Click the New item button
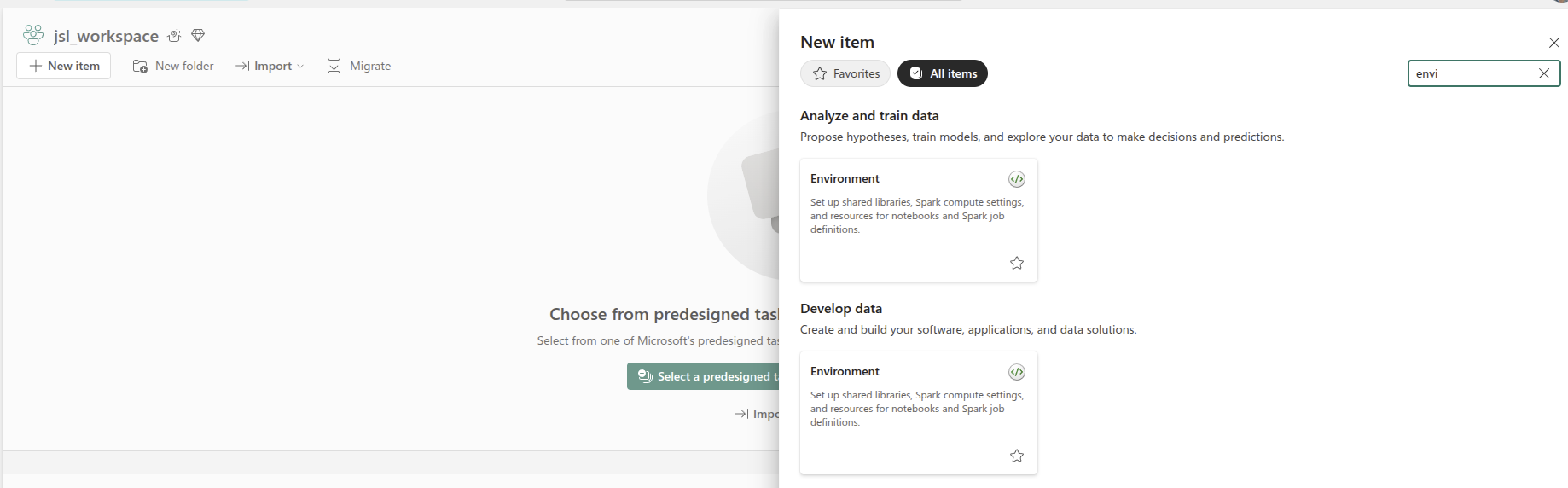This screenshot has width=1568, height=488. [x=64, y=66]
